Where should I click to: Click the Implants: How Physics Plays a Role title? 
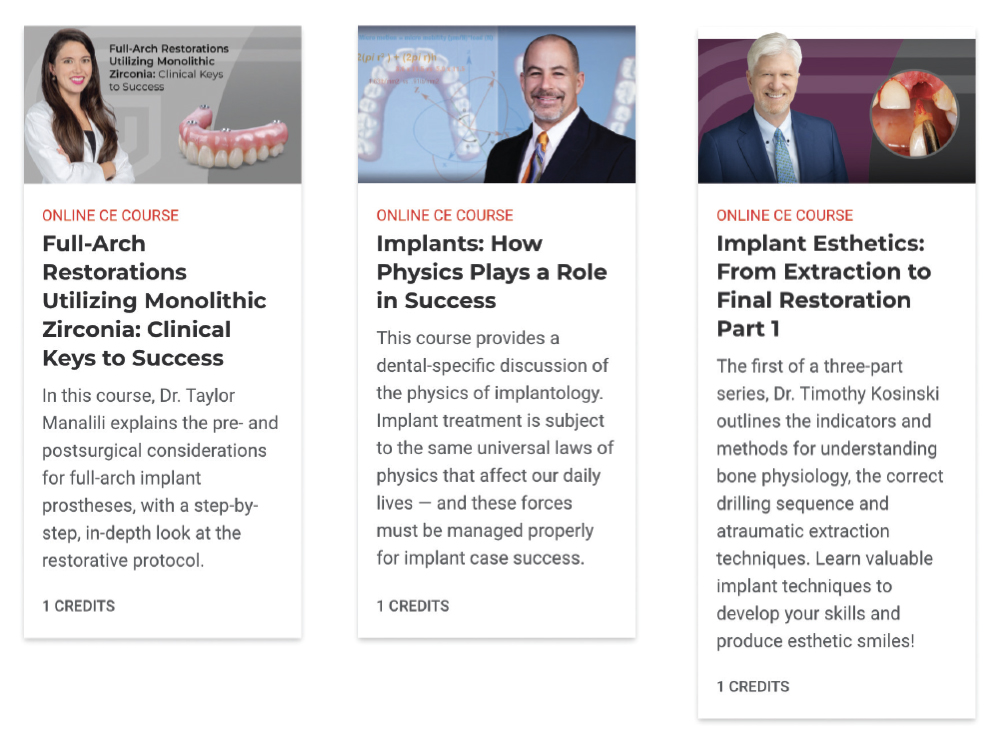(x=491, y=272)
